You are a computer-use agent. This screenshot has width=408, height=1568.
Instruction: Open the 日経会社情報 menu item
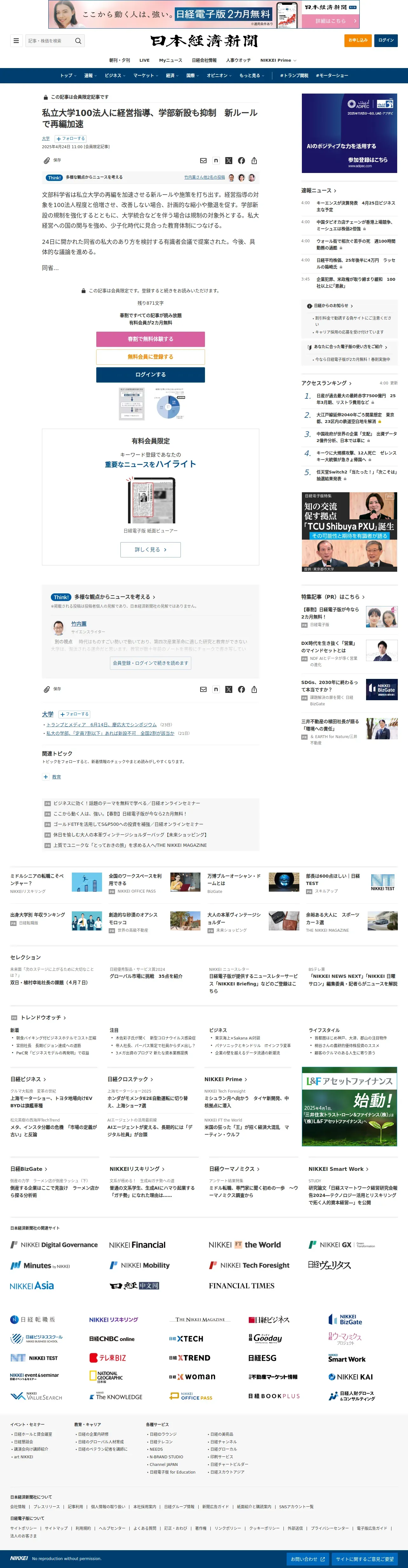[204, 60]
